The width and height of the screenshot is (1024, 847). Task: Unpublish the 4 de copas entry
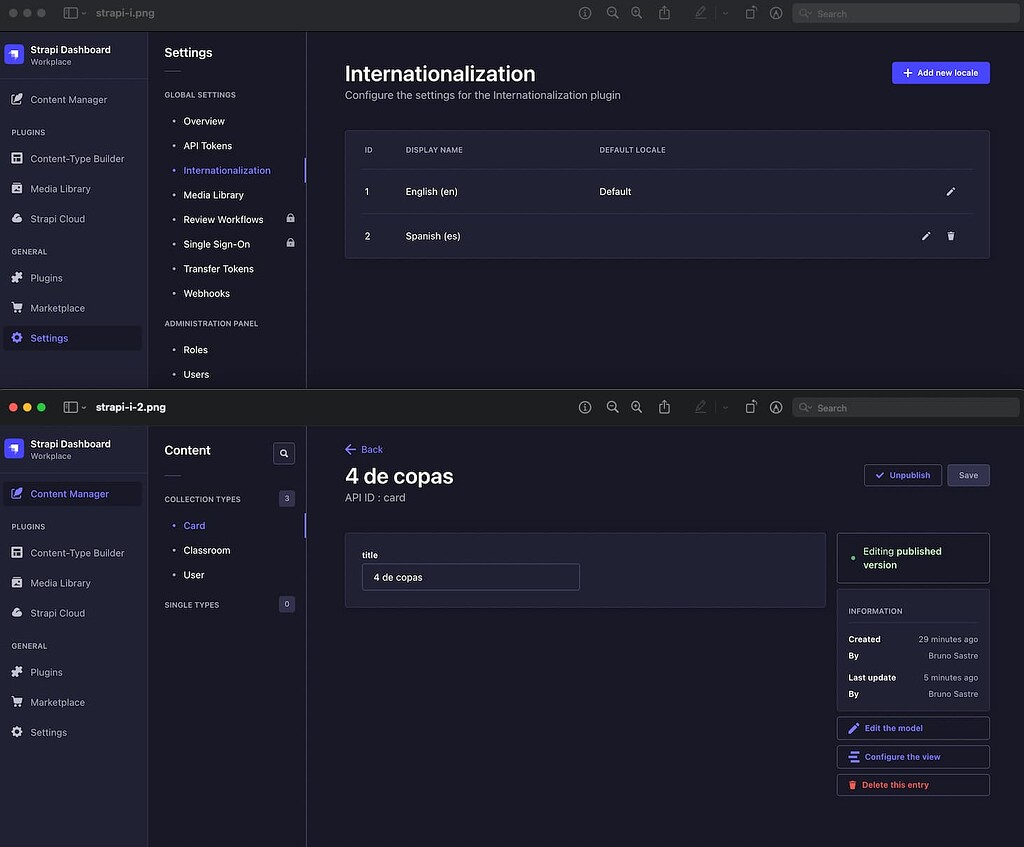click(x=902, y=475)
